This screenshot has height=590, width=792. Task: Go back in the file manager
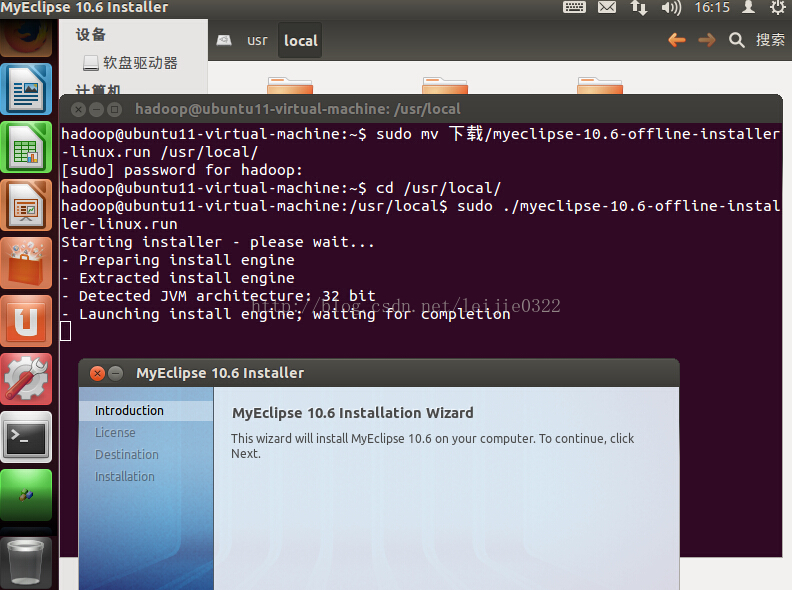coord(677,39)
